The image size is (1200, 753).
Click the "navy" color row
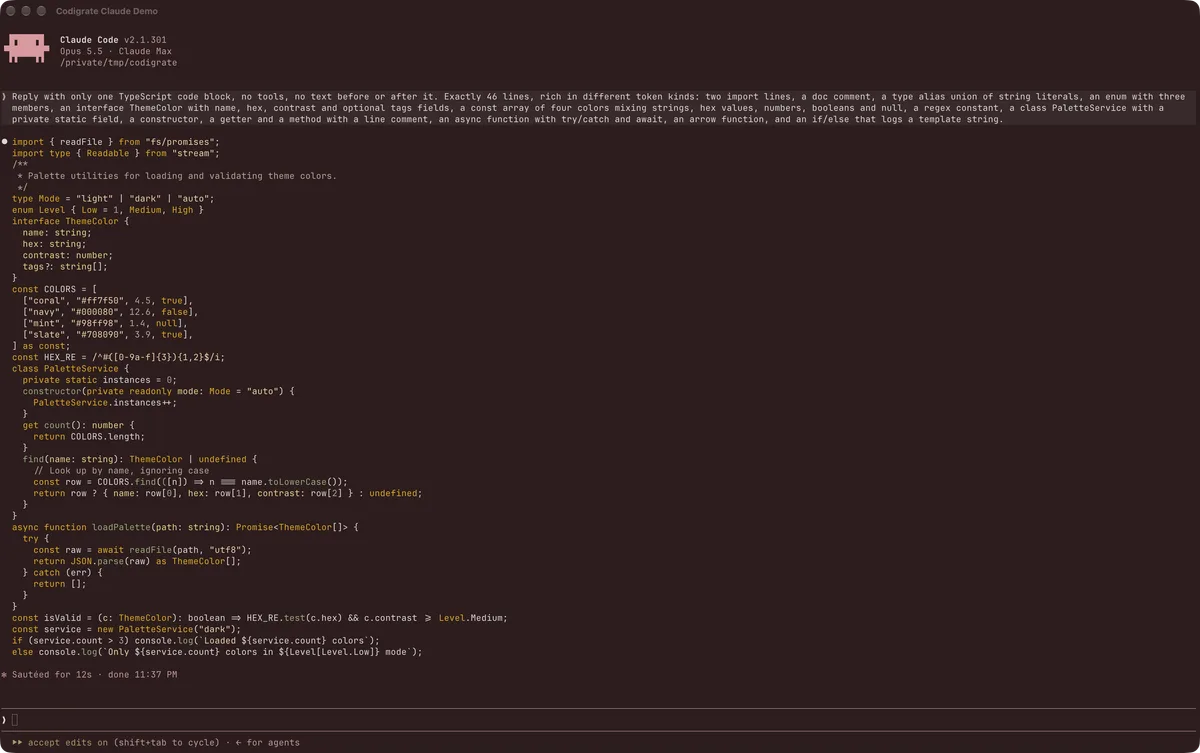point(111,312)
